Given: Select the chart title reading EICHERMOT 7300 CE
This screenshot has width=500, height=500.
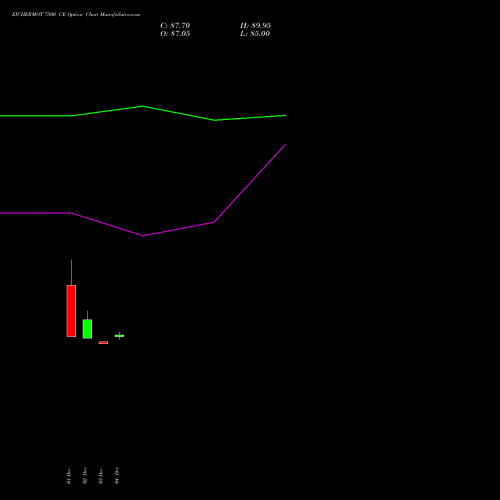Looking at the screenshot, I should point(76,15).
